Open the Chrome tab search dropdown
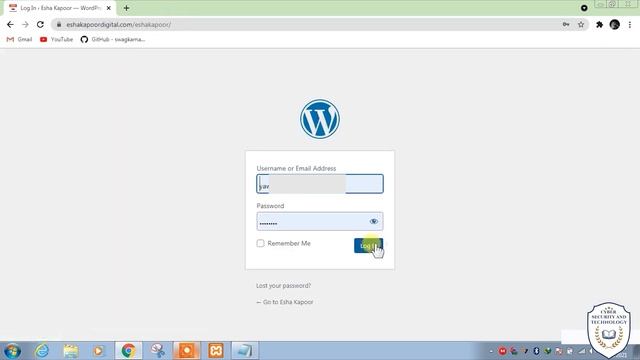Viewport: 640px width, 360px height. [x=584, y=8]
